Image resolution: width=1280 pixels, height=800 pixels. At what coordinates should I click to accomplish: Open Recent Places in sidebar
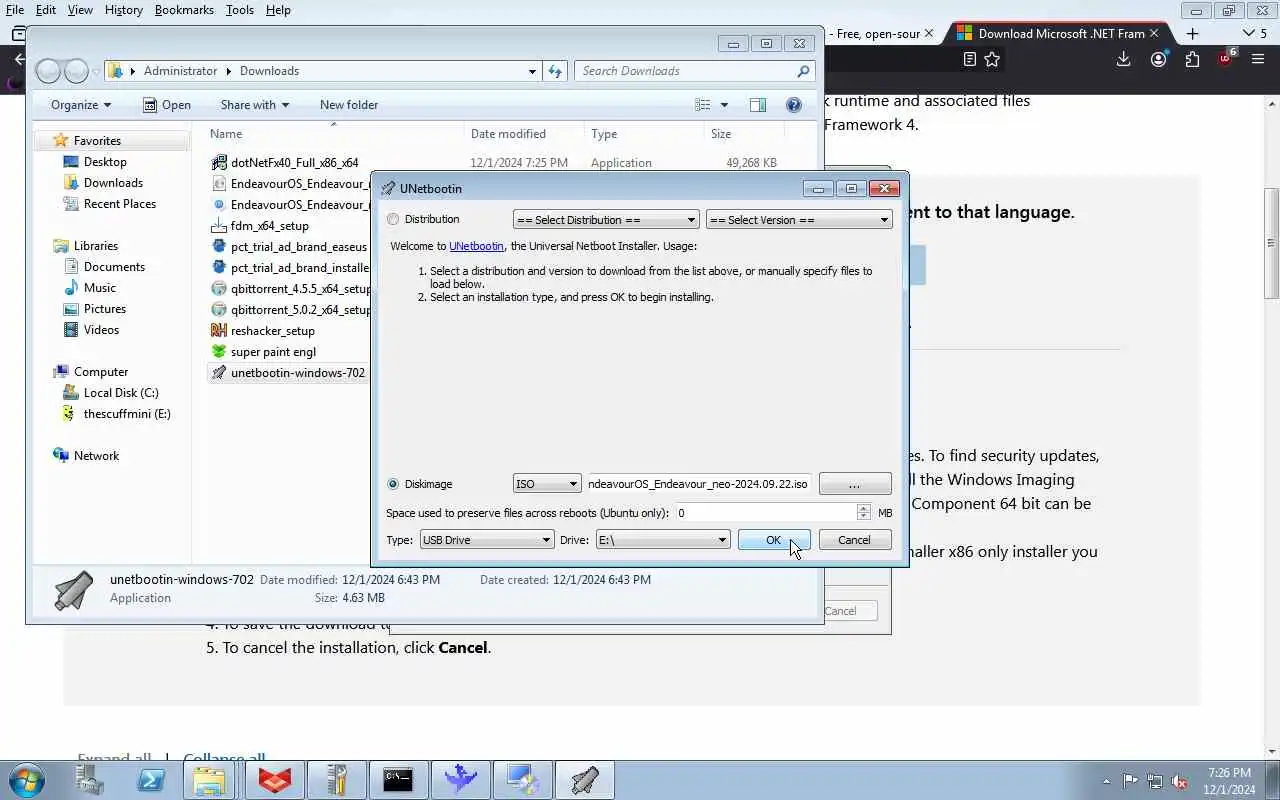coord(120,204)
